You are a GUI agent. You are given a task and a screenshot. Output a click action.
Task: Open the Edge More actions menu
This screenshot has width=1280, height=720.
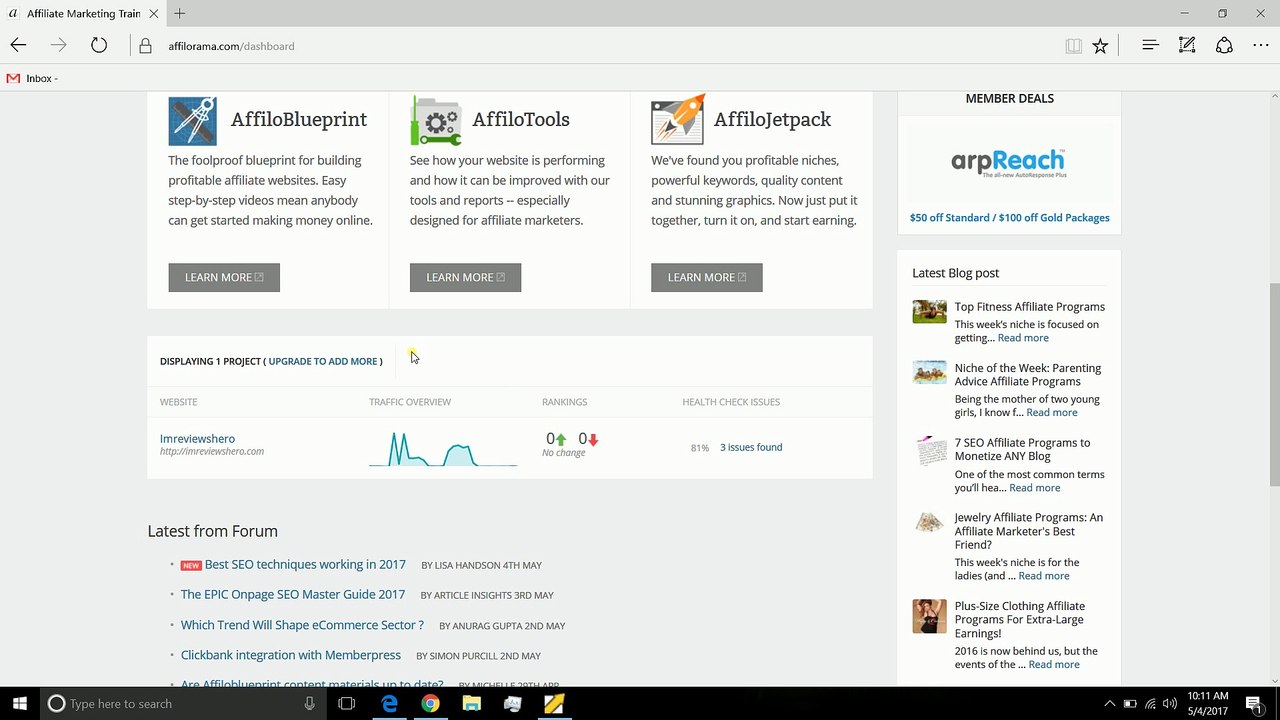(x=1260, y=45)
